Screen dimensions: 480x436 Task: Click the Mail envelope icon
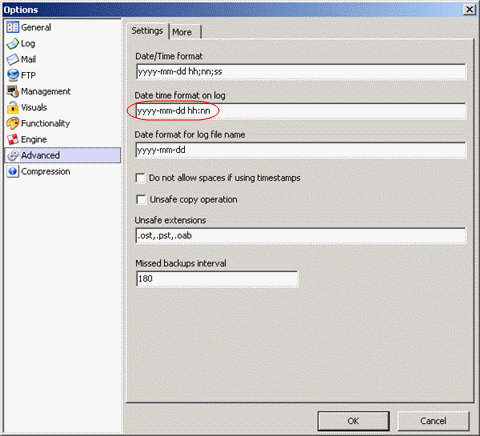(x=13, y=59)
